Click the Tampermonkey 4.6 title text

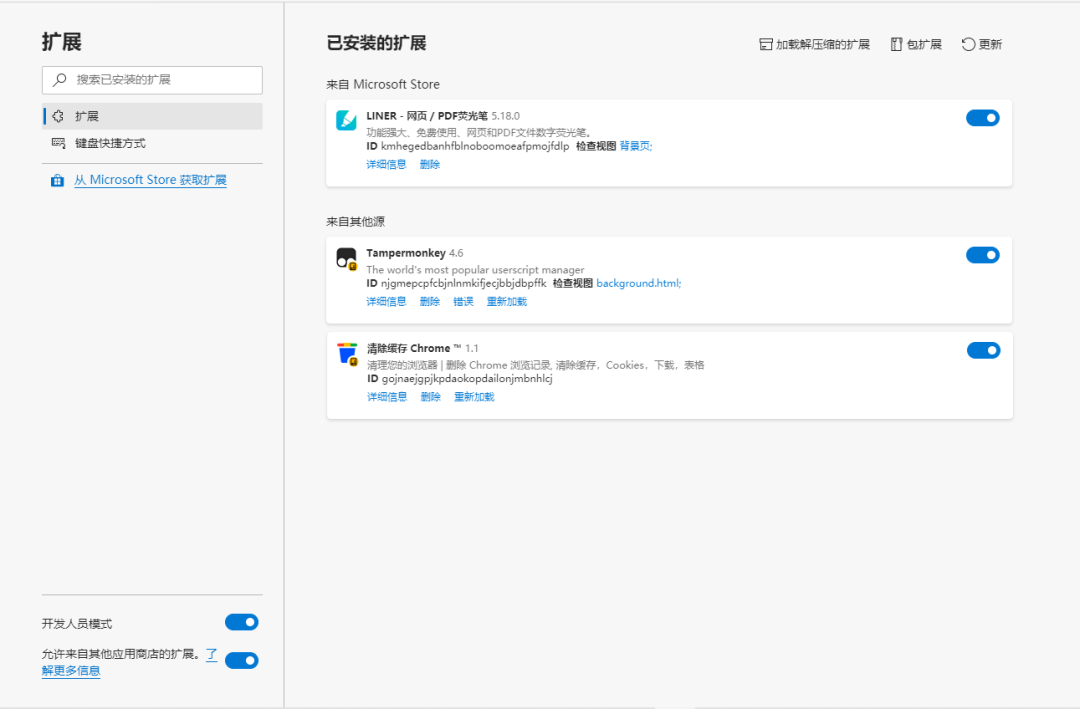click(415, 253)
